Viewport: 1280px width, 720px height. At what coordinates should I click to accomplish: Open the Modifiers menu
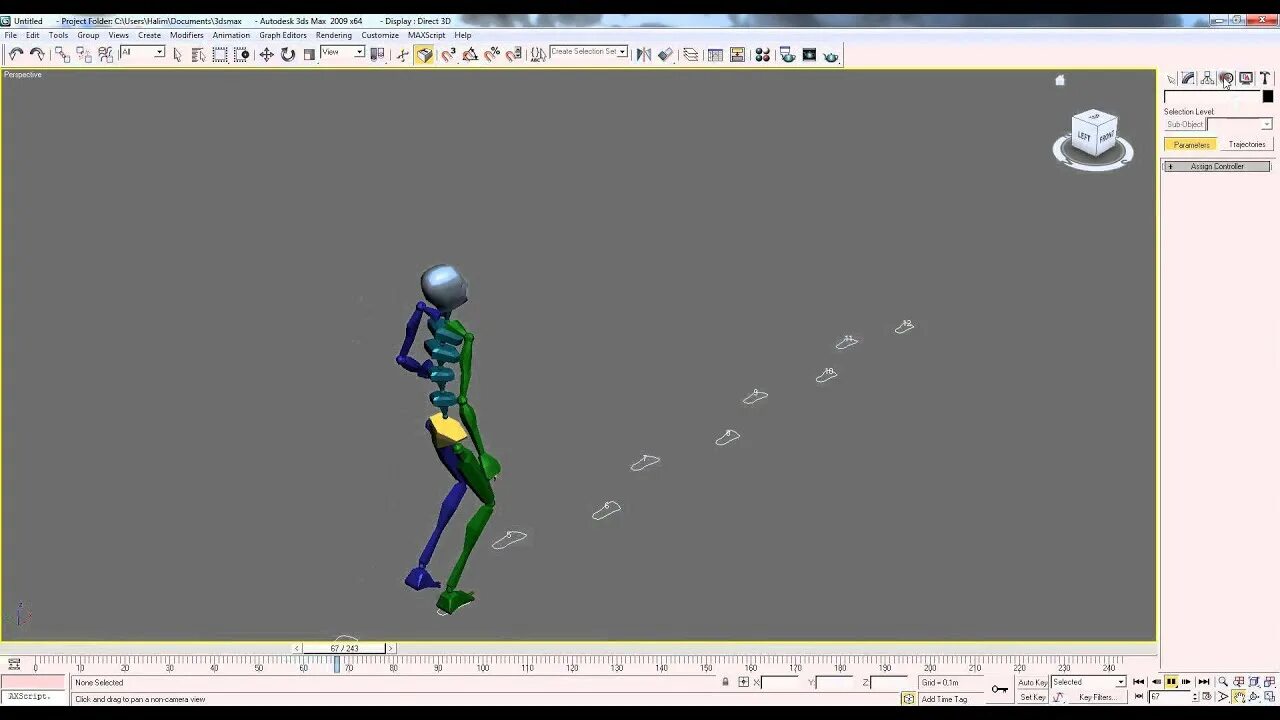187,35
